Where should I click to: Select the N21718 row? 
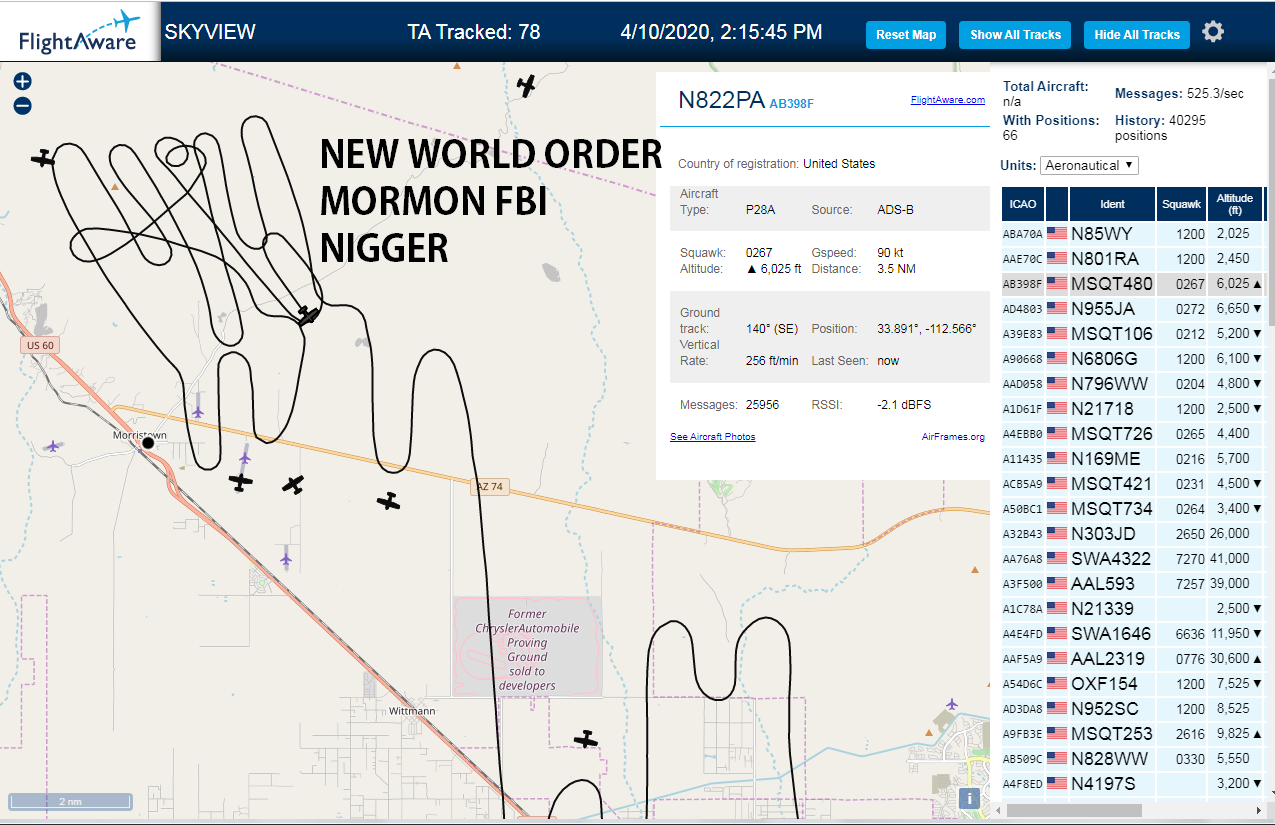pos(1133,409)
